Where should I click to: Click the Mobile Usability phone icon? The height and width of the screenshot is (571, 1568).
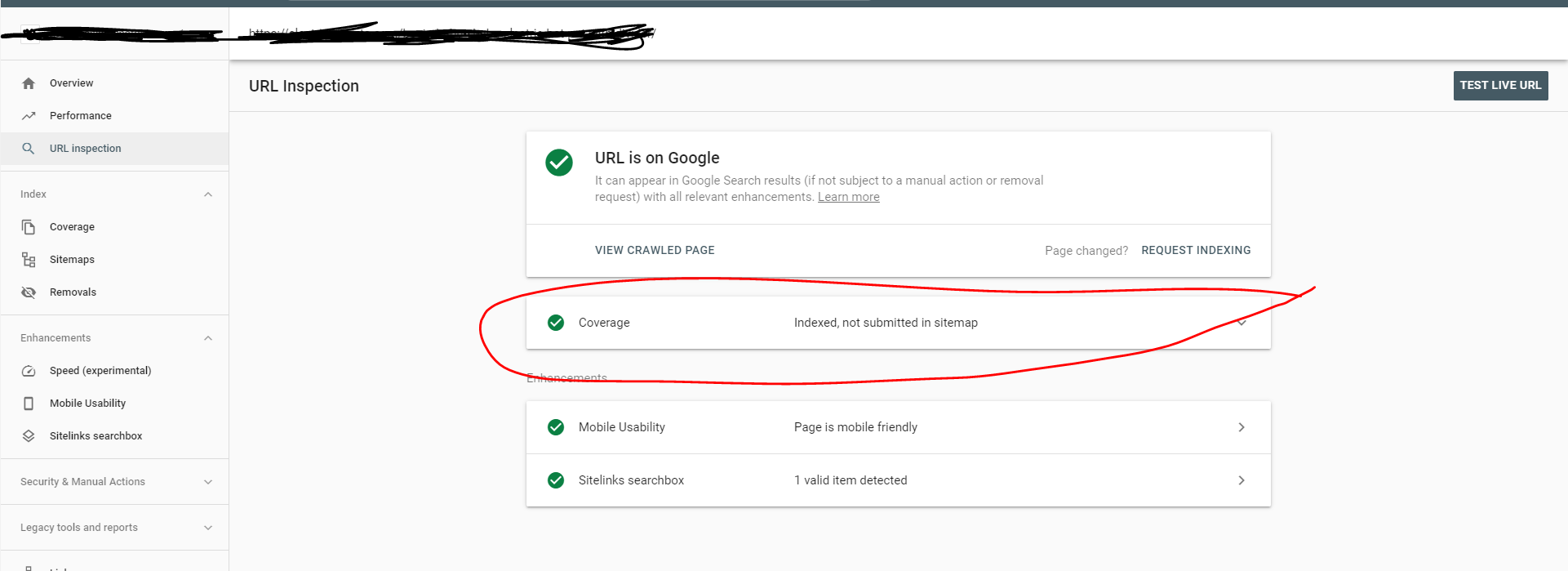coord(29,404)
